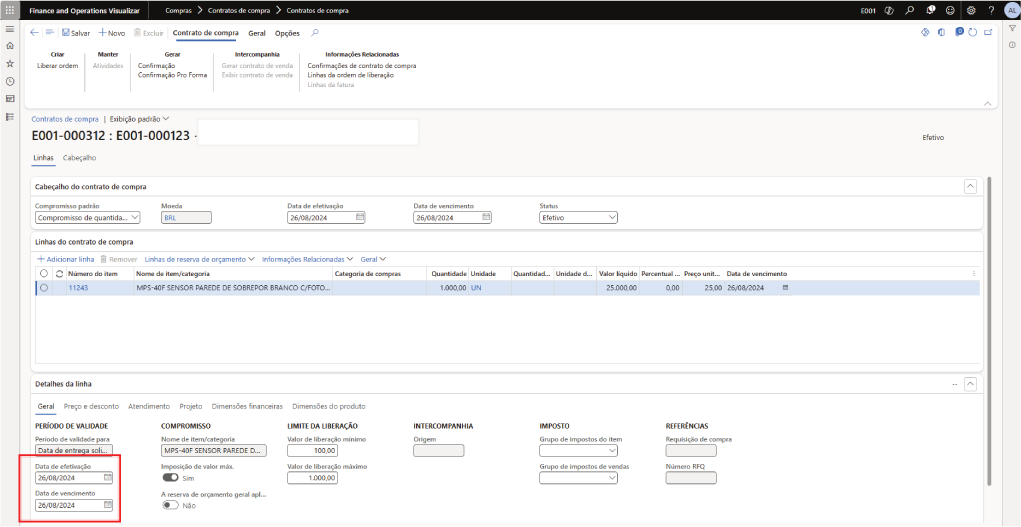
Task: Open the Status dropdown showing Efetivo
Action: tap(579, 217)
